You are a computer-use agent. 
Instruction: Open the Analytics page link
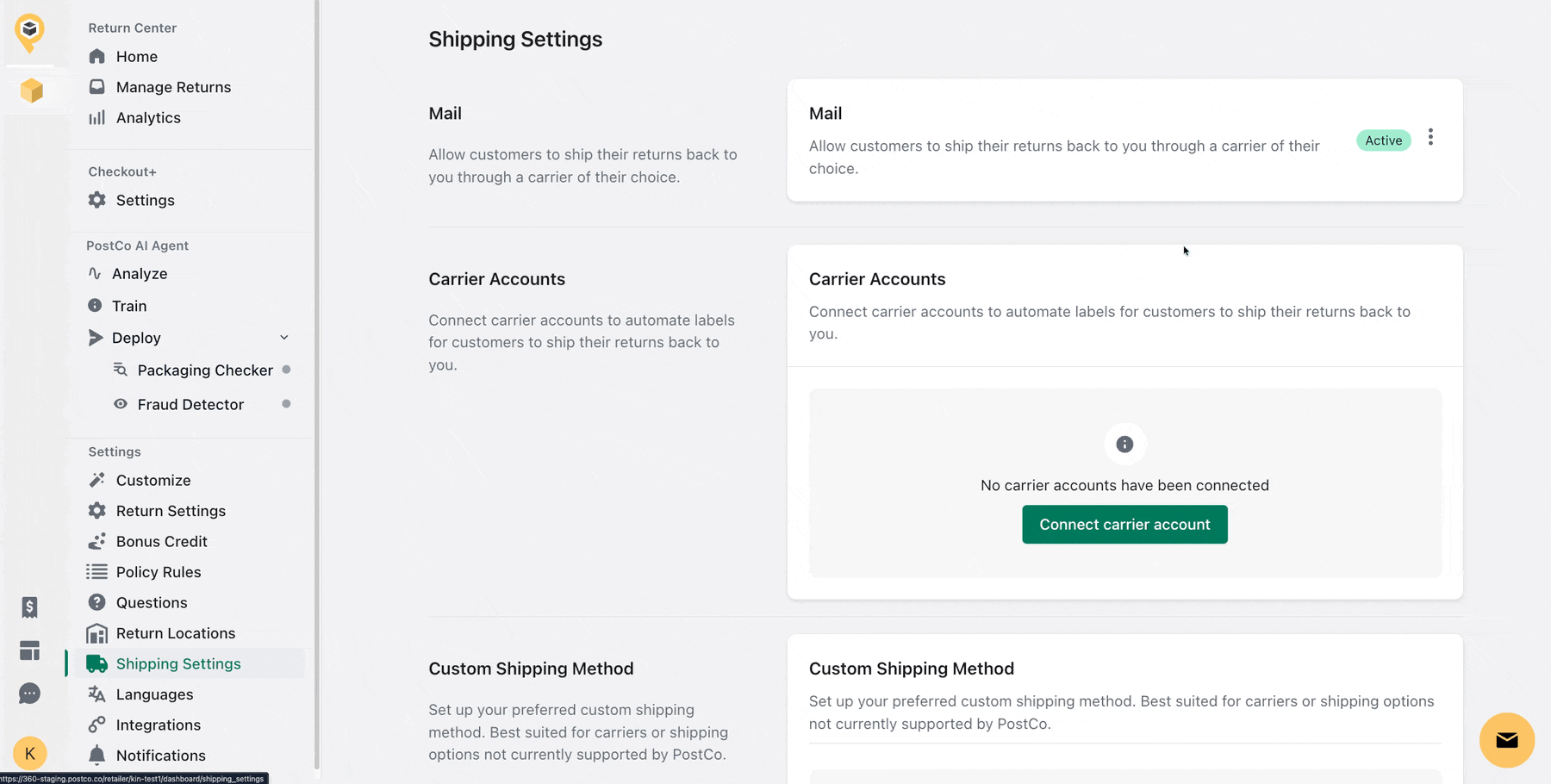(148, 118)
